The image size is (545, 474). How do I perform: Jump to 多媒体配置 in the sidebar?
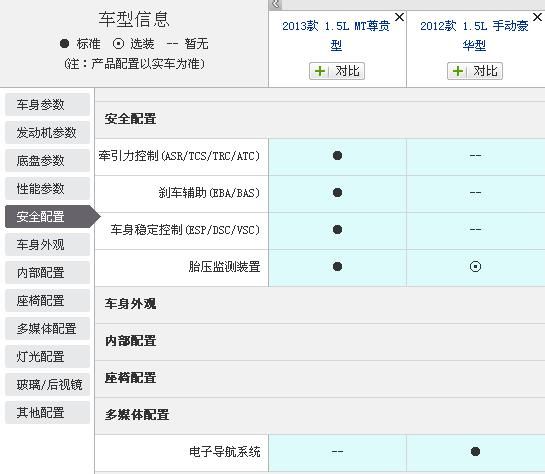tap(47, 328)
